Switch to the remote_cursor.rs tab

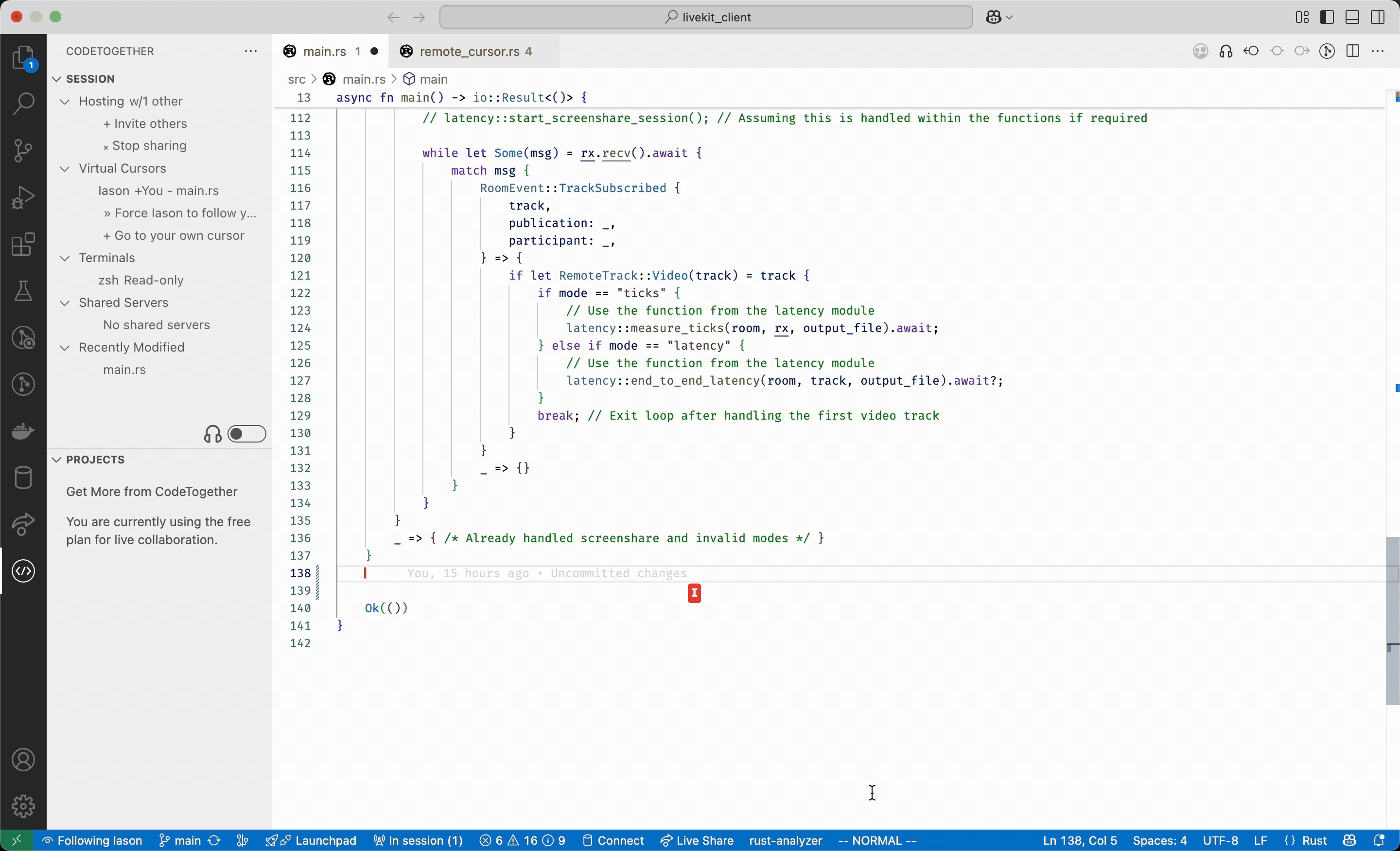(474, 51)
